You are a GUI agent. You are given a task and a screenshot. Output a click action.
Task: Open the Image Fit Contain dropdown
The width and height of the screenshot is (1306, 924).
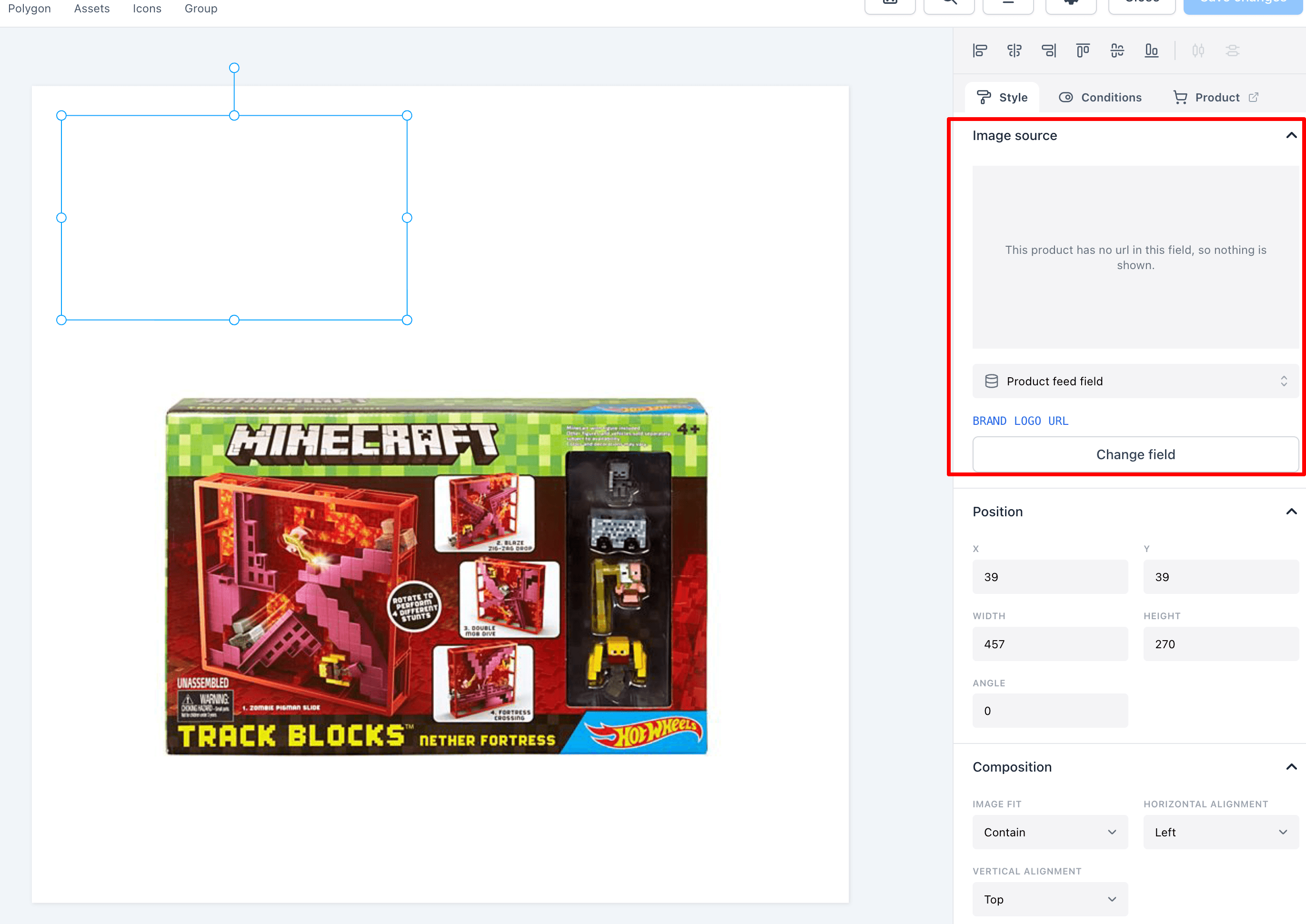click(1050, 833)
